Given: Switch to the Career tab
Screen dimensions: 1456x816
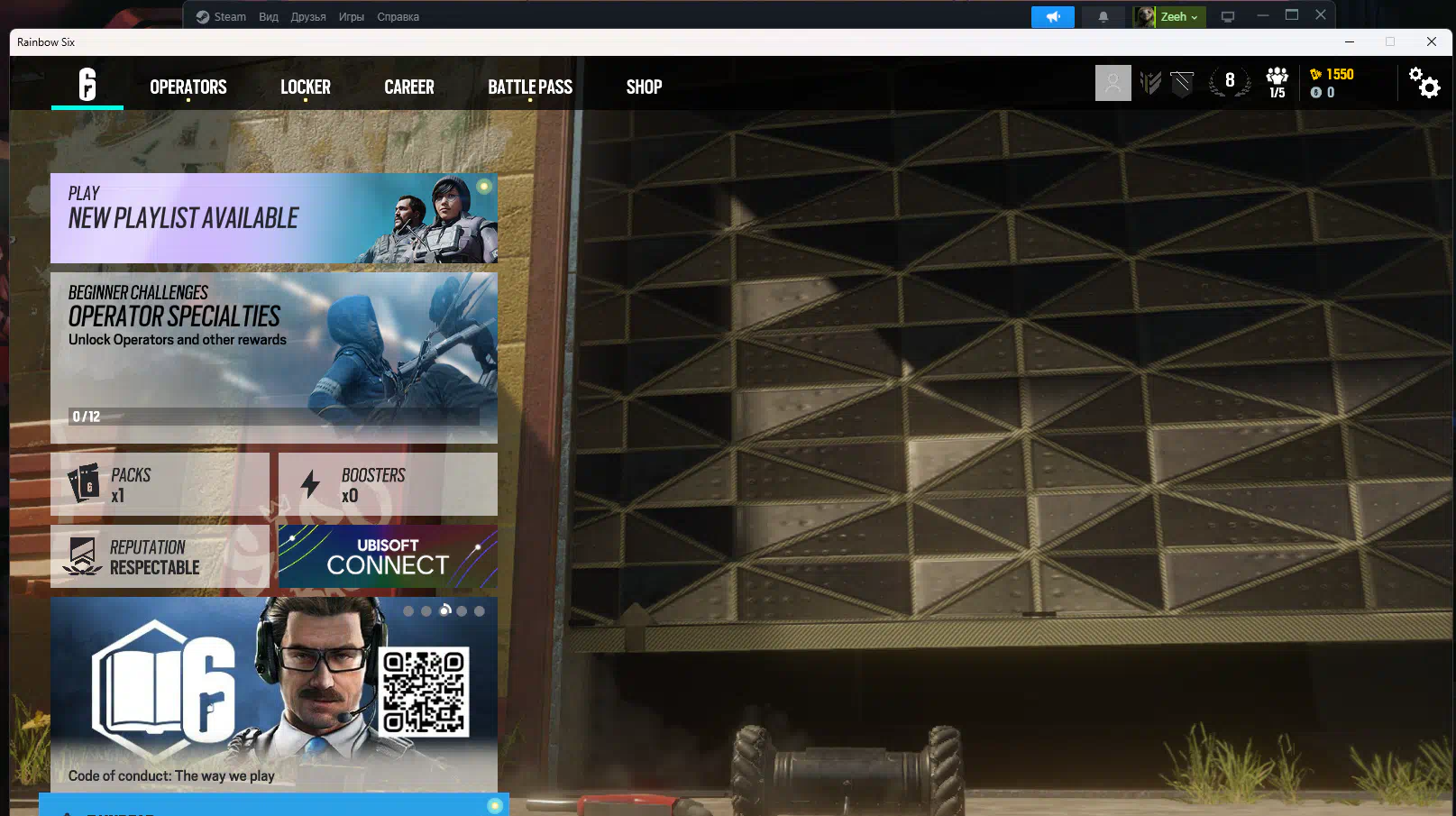Looking at the screenshot, I should point(409,87).
